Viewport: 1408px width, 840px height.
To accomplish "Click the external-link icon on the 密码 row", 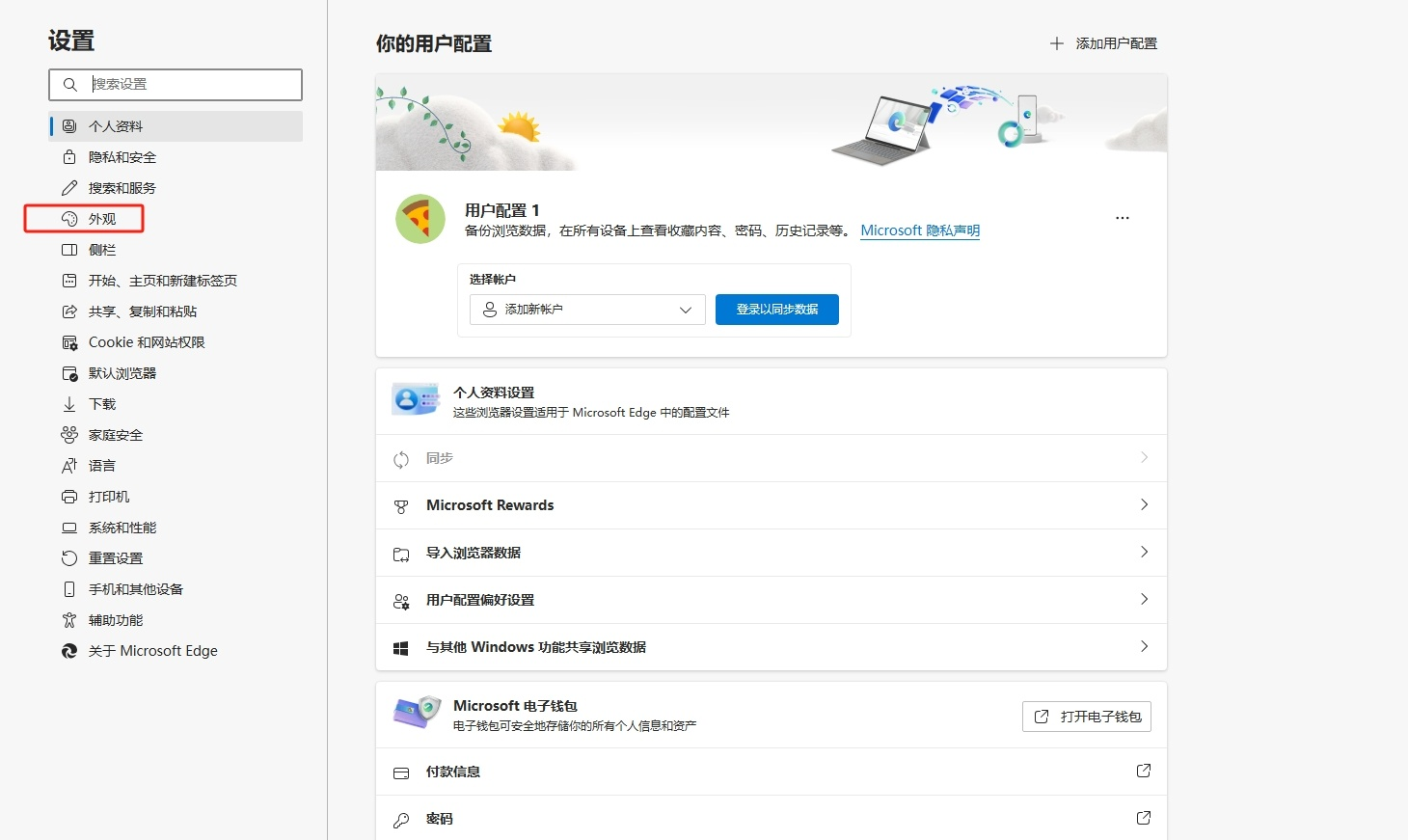I will pyautogui.click(x=1144, y=818).
